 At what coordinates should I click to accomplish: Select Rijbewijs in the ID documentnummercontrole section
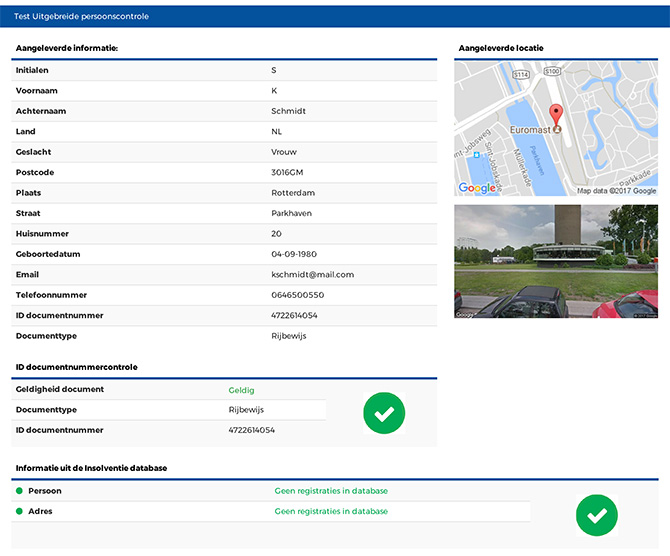coord(246,410)
